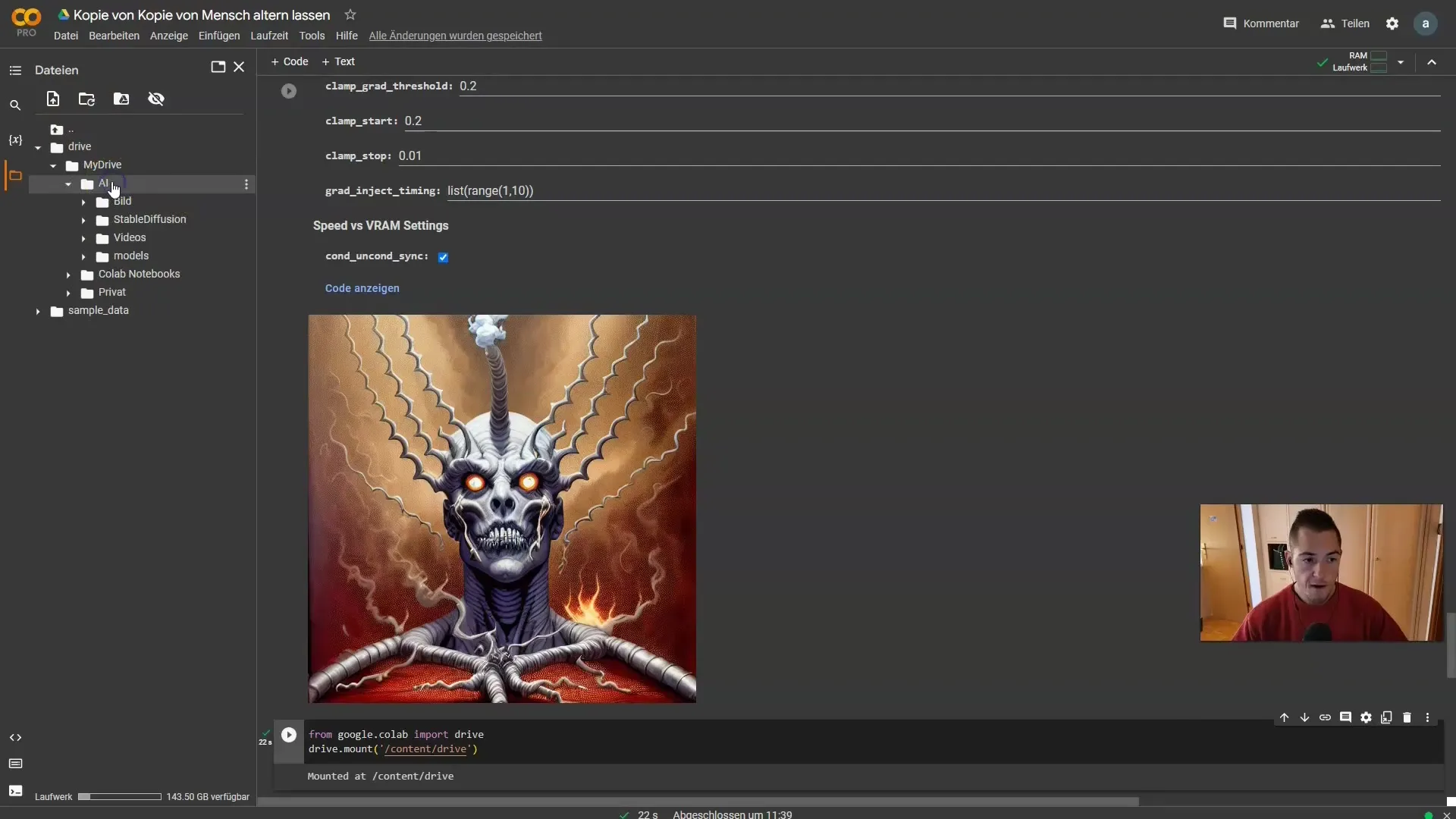Click the mount Drive folder icon
Viewport: 1456px width, 819px height.
[121, 99]
